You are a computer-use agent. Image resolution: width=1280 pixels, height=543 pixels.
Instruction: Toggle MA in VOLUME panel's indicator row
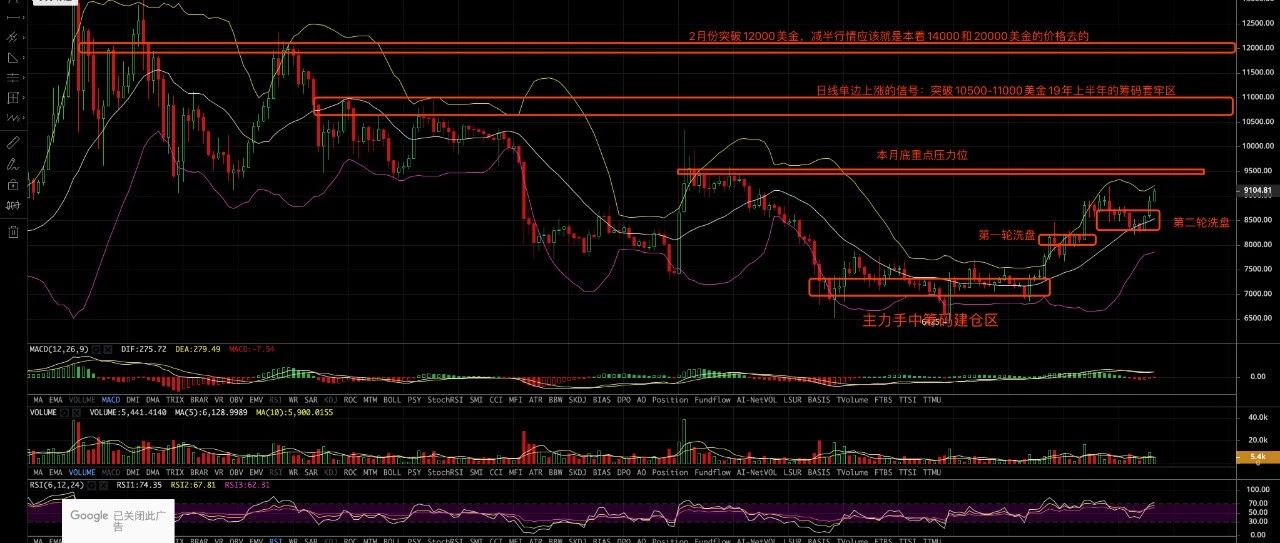[x=38, y=471]
